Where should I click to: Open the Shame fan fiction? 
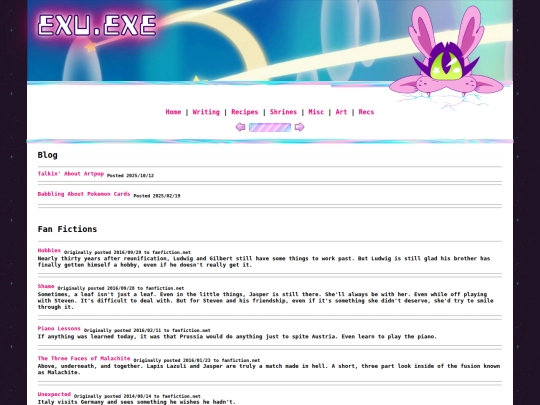click(x=46, y=286)
